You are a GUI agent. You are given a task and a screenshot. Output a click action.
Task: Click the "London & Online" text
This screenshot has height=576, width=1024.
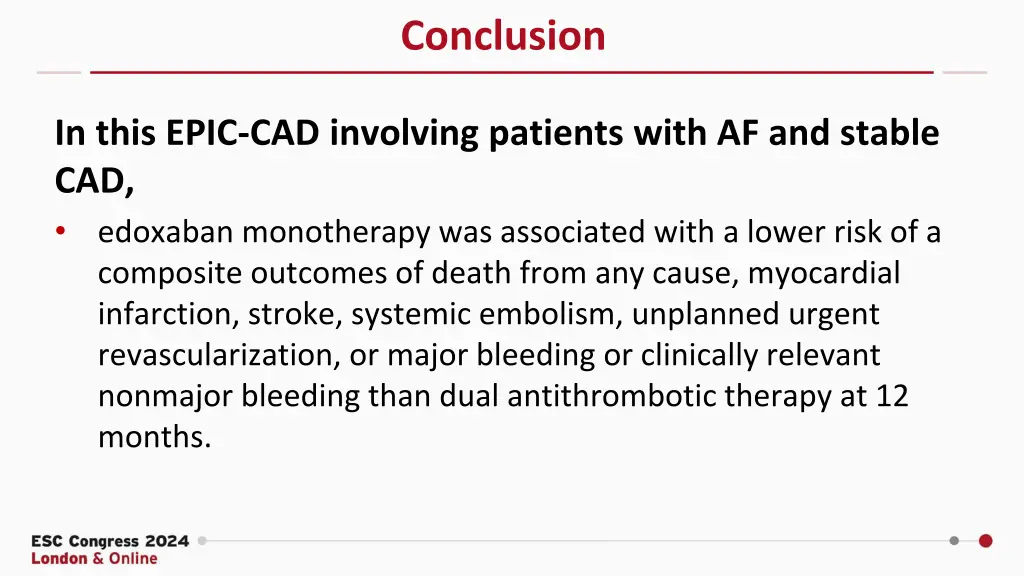point(95,558)
